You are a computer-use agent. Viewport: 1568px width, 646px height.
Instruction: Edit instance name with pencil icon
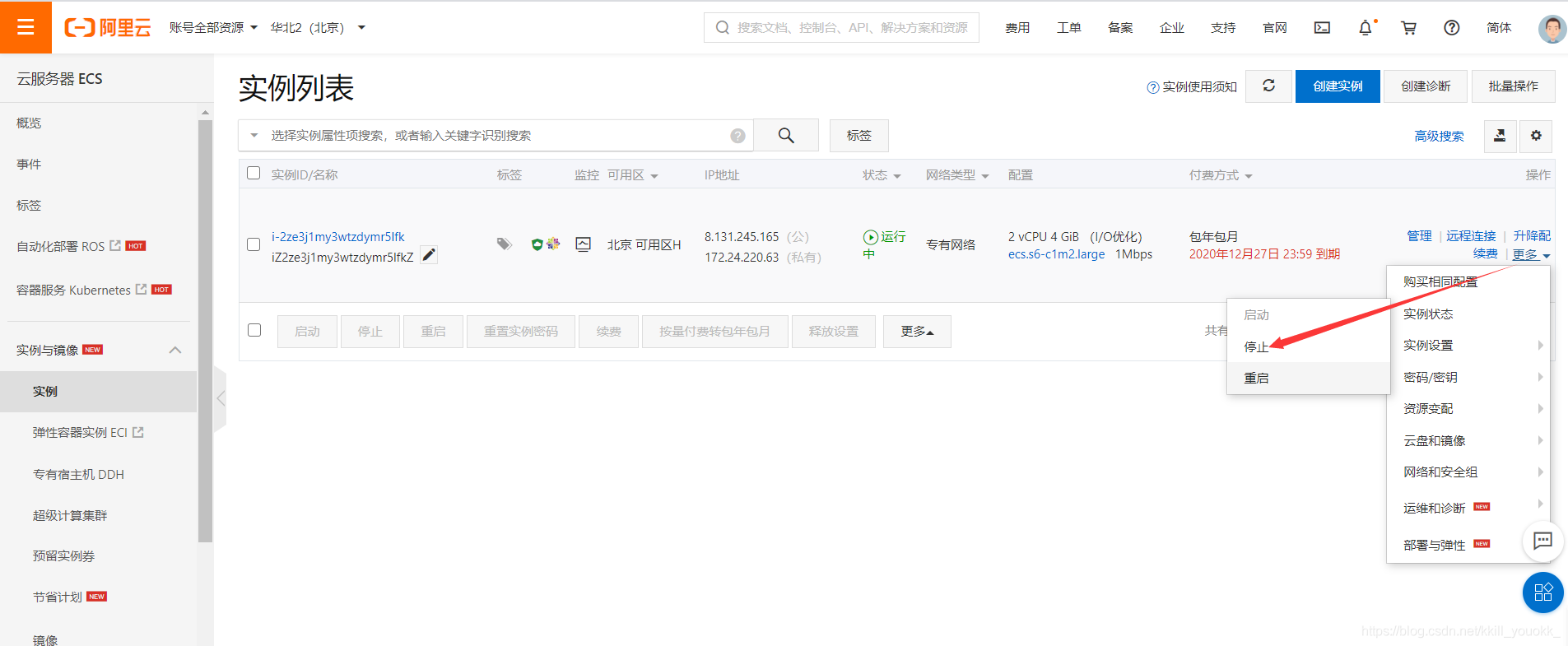click(429, 255)
